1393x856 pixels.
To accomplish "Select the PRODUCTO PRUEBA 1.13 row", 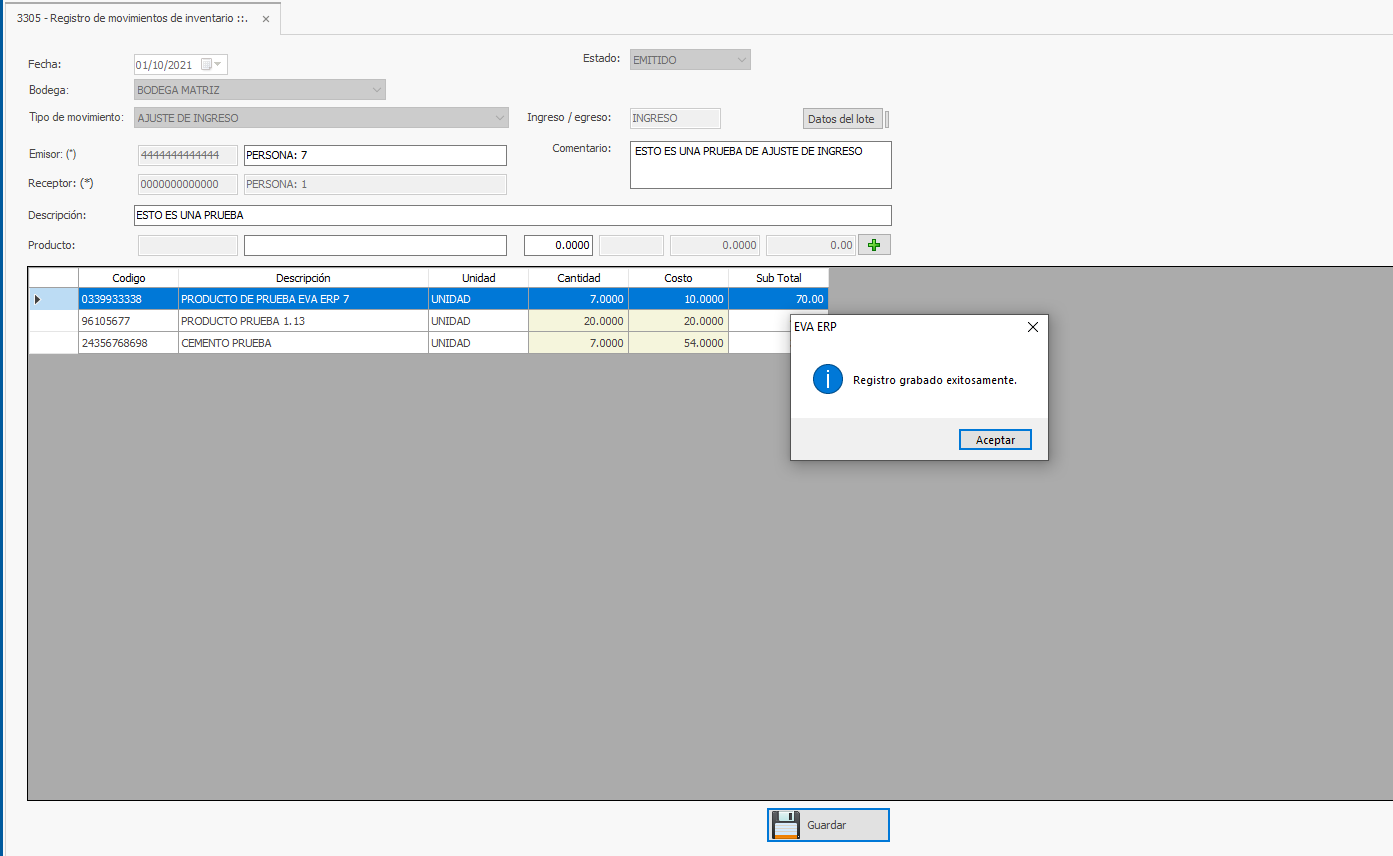I will coord(303,321).
